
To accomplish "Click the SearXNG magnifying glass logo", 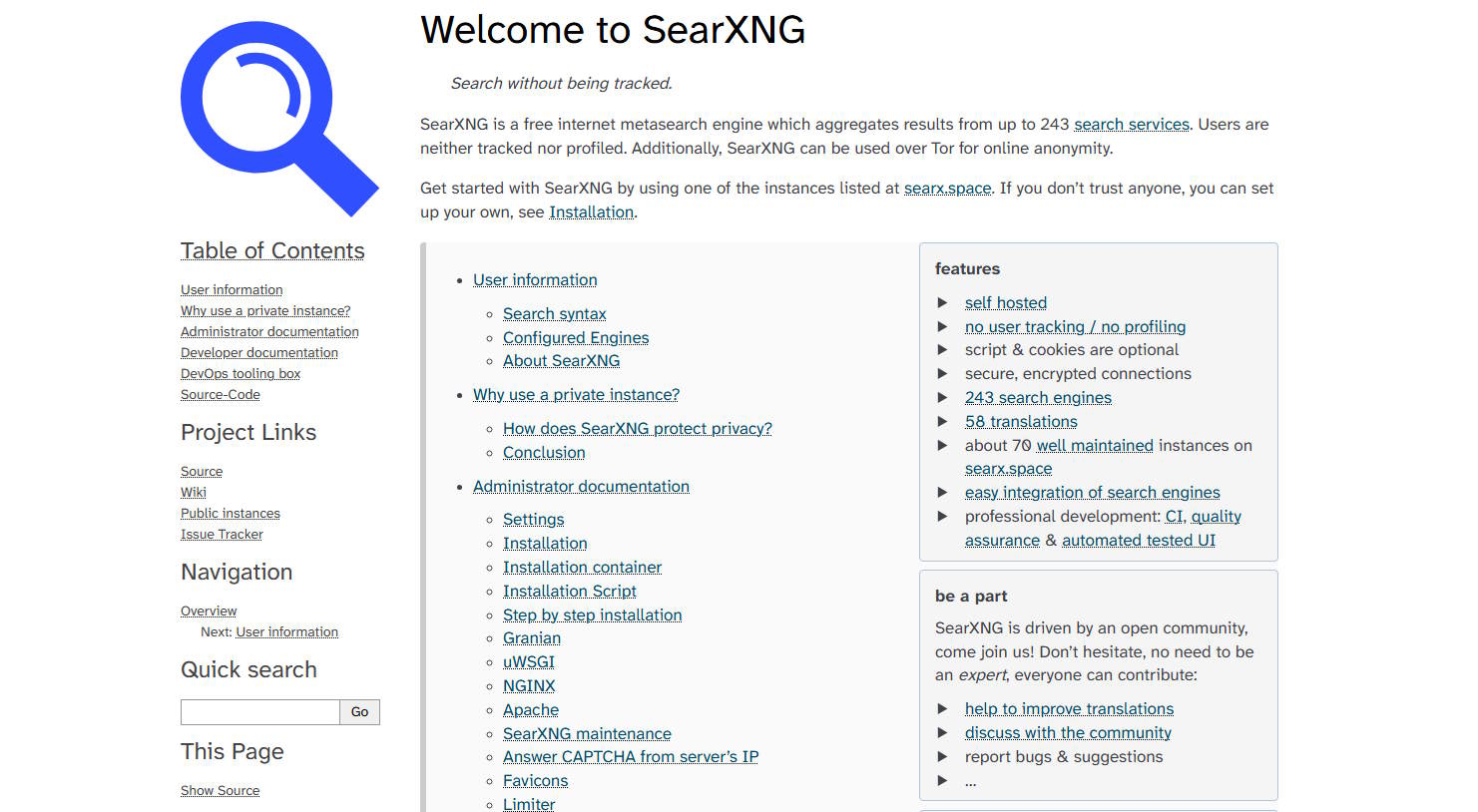I will point(279,119).
